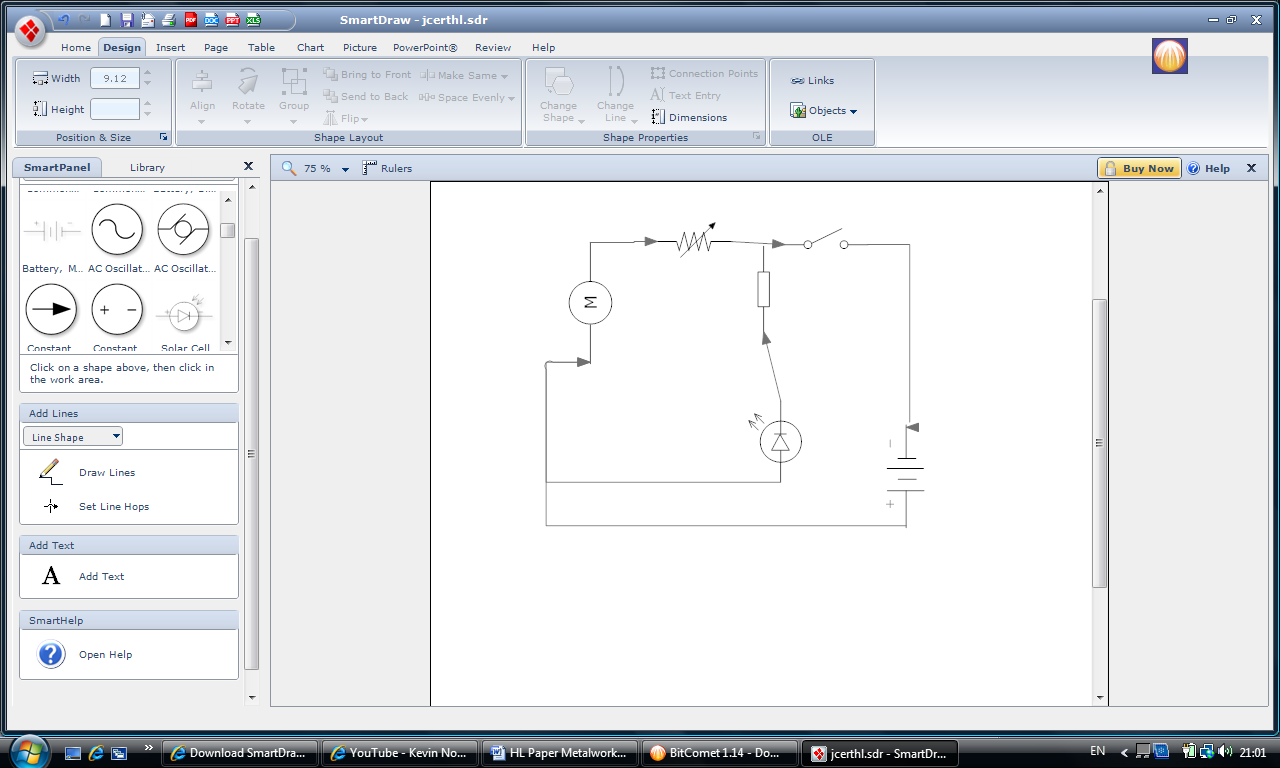Select the multi-cell Battery shape
The width and height of the screenshot is (1280, 768).
pyautogui.click(x=50, y=231)
